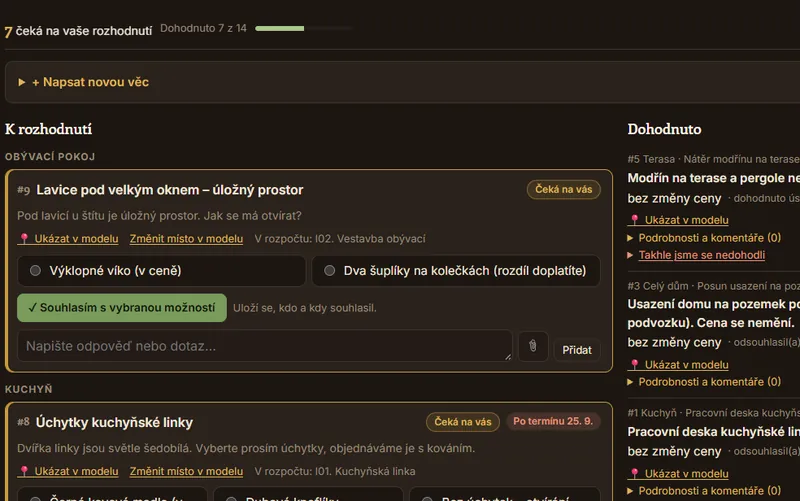Click the Čeká na vás badge on Úchytky

point(463,422)
